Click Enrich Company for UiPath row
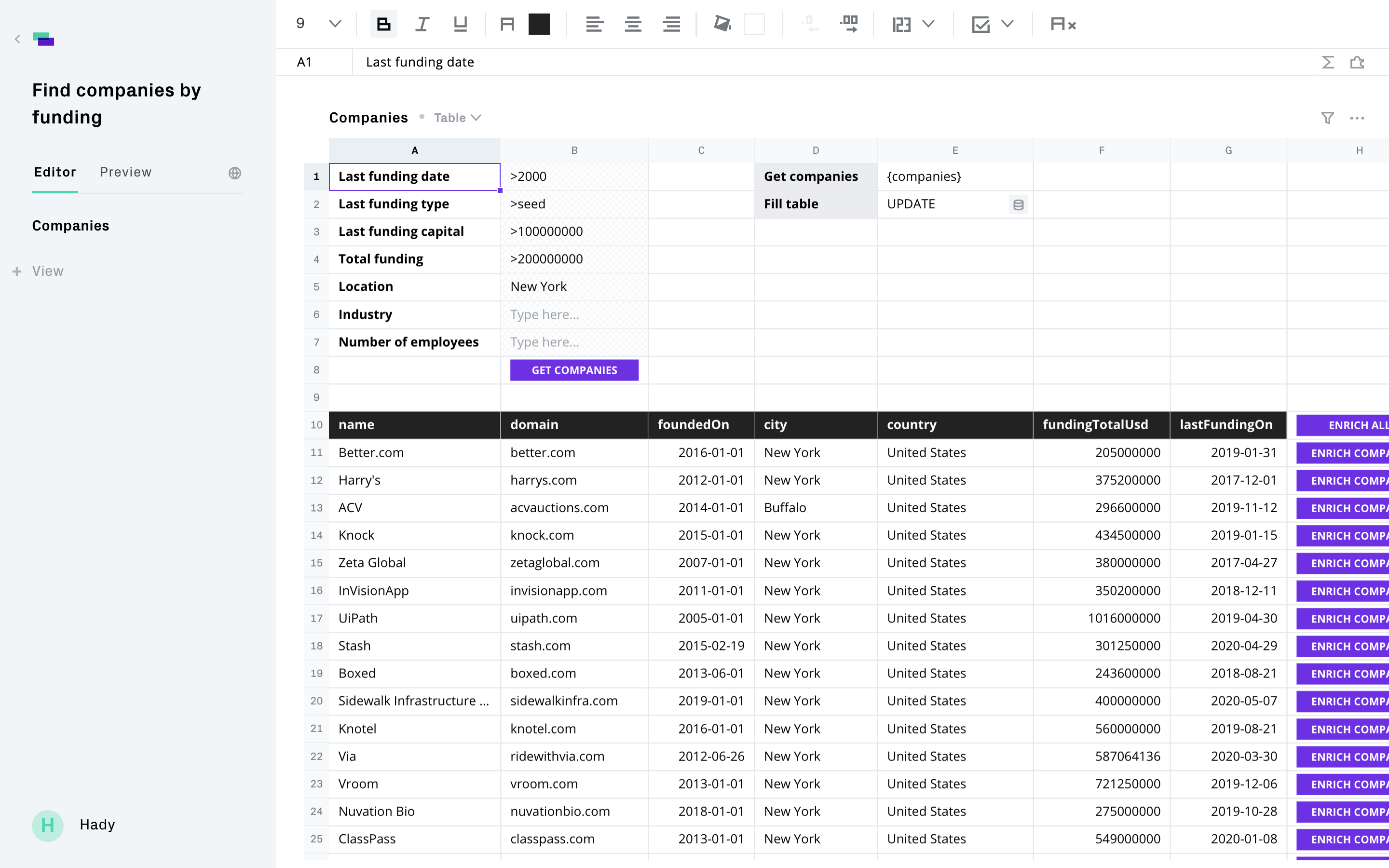This screenshot has height=868, width=1389. point(1343,619)
